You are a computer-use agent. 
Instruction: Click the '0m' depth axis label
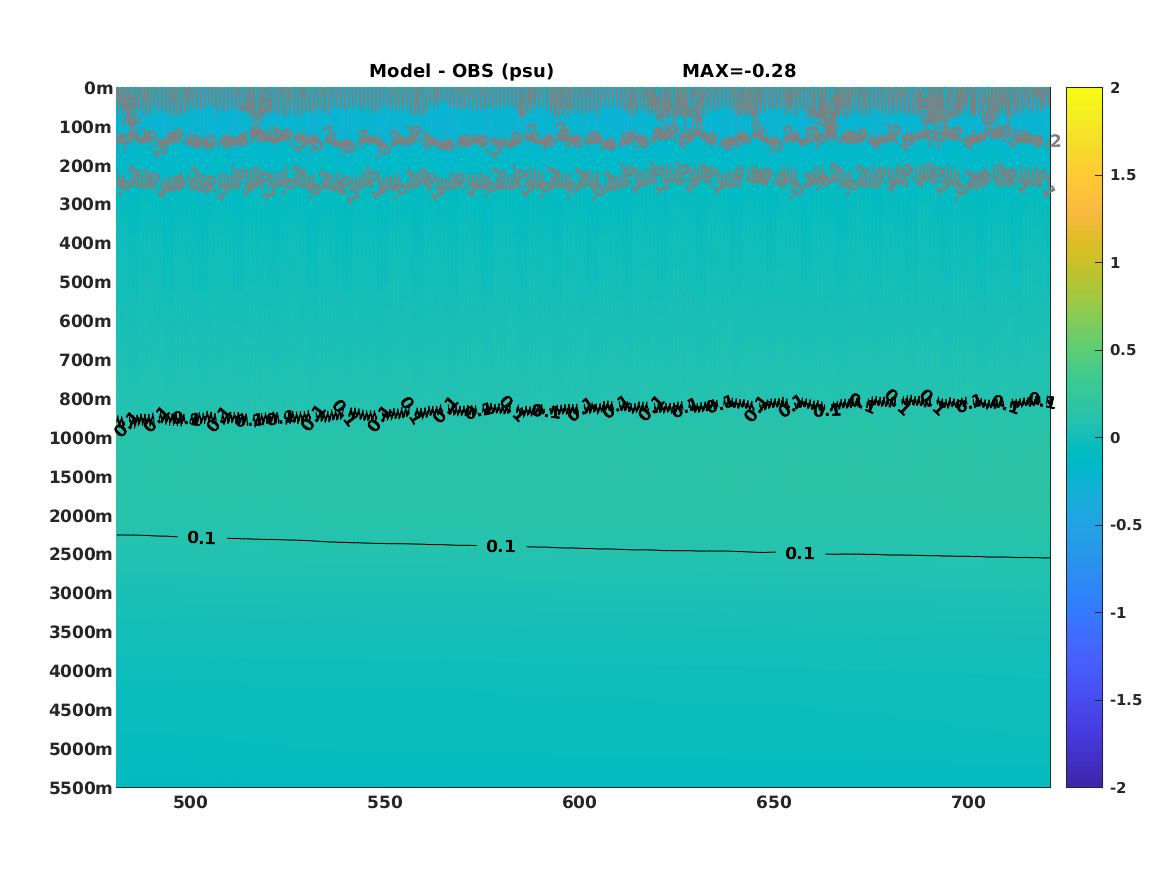pyautogui.click(x=98, y=89)
